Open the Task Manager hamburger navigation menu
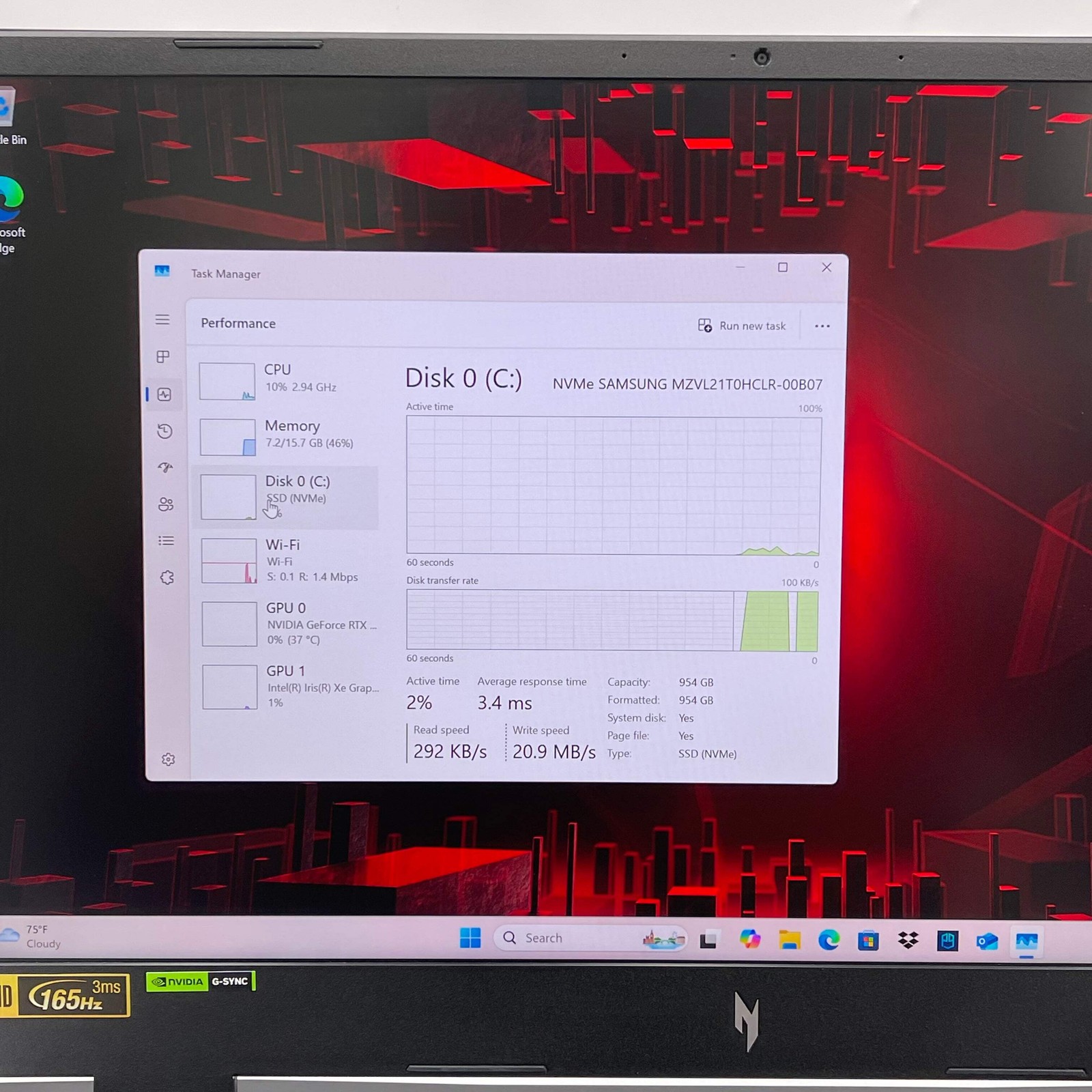 coord(162,319)
